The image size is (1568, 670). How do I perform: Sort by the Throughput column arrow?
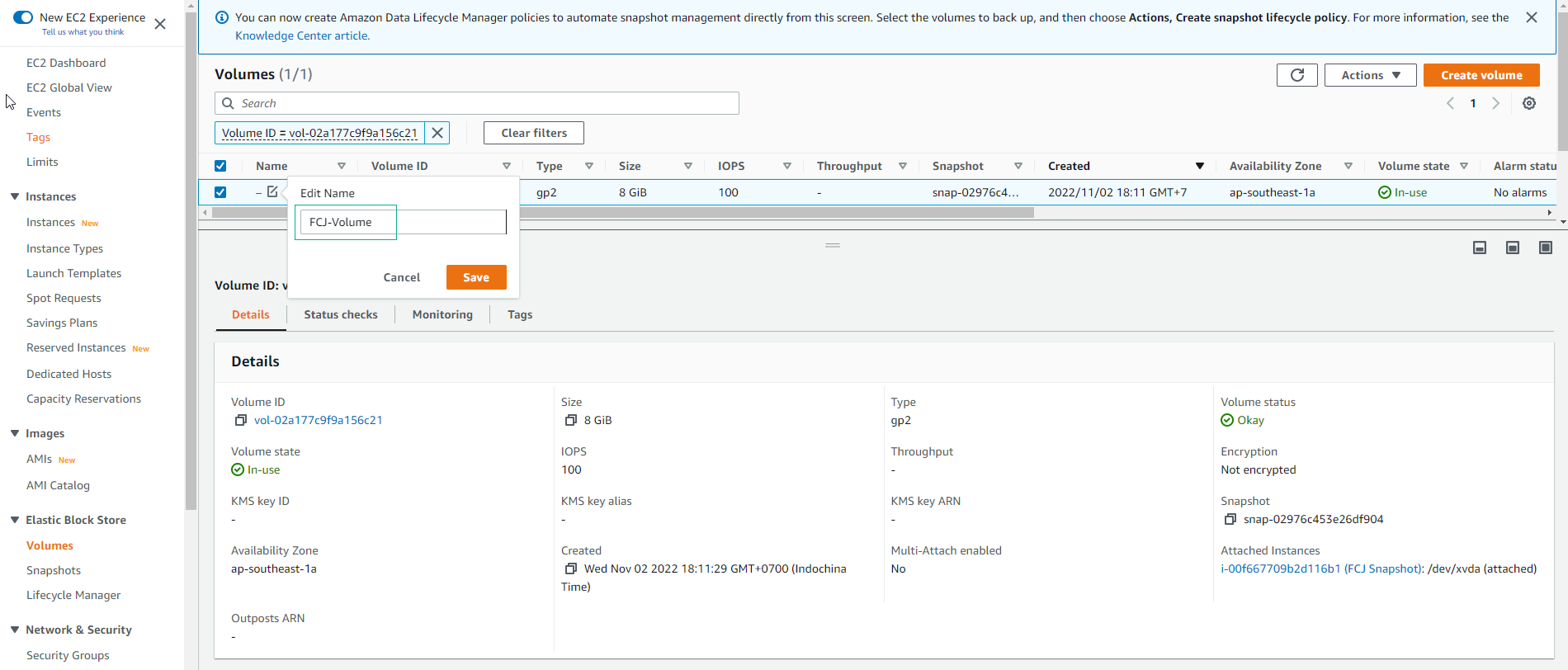point(903,166)
